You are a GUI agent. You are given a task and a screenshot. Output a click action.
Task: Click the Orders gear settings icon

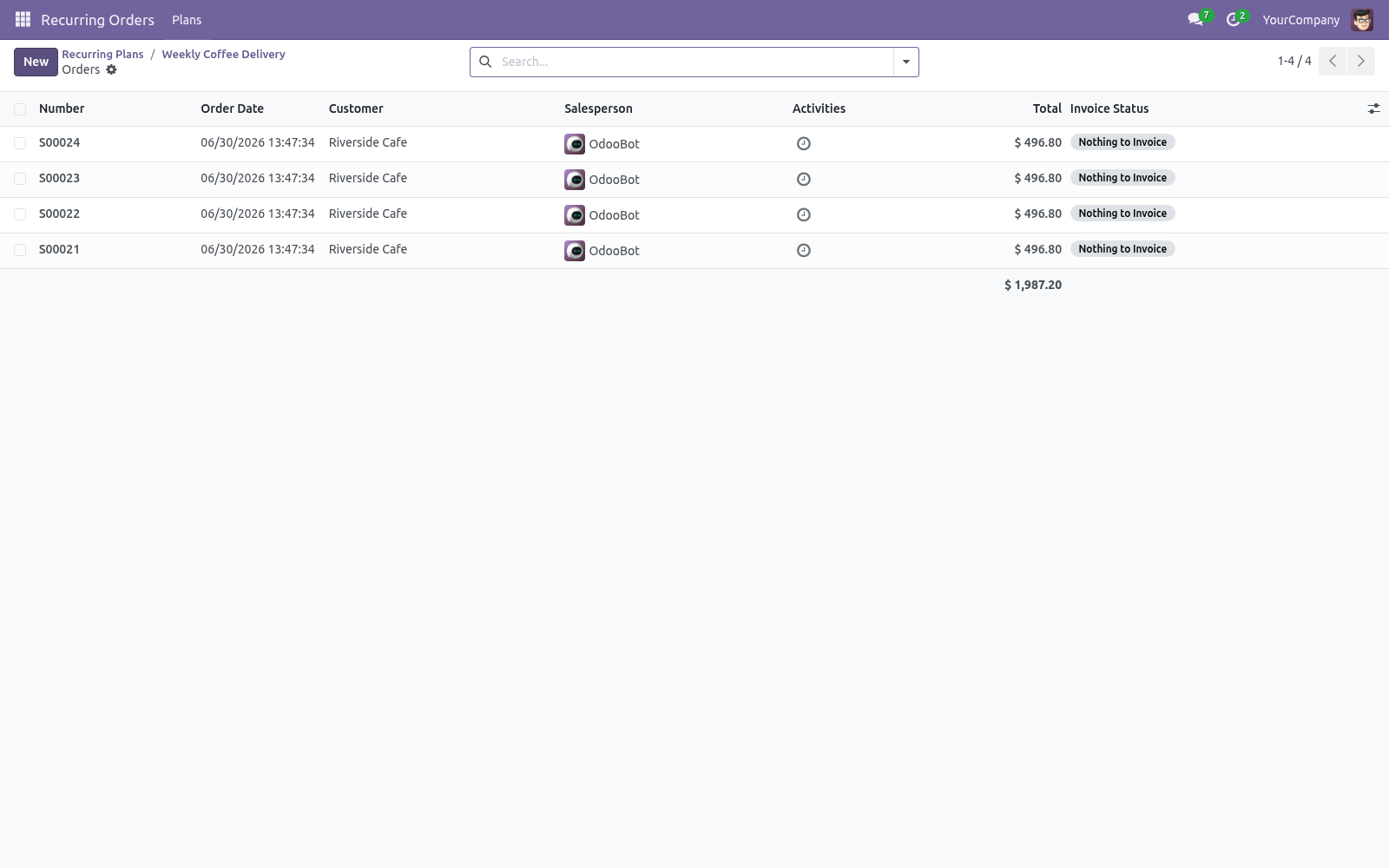pos(111,69)
